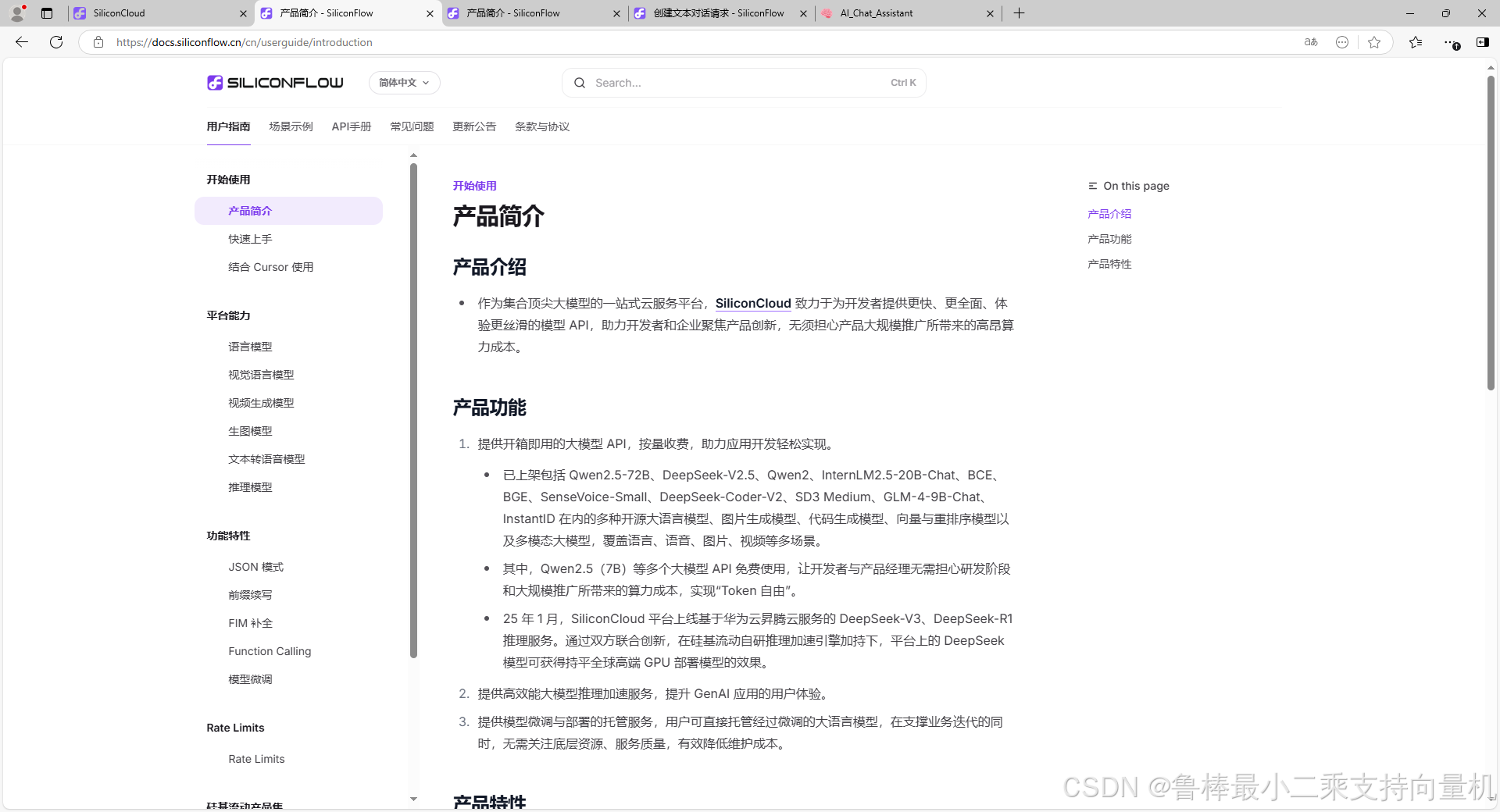Open FIM 补全 sidebar item

(251, 623)
